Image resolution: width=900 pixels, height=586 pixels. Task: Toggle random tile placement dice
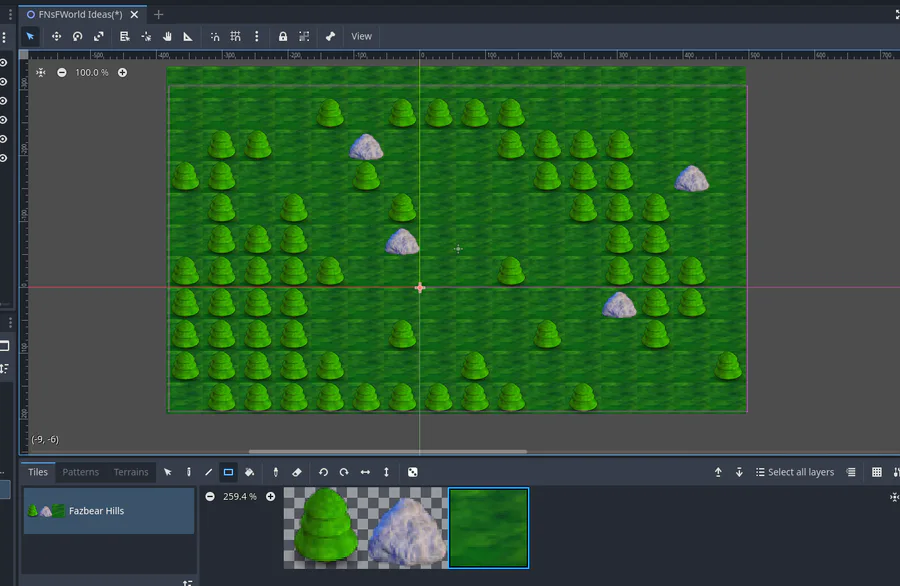pyautogui.click(x=413, y=472)
